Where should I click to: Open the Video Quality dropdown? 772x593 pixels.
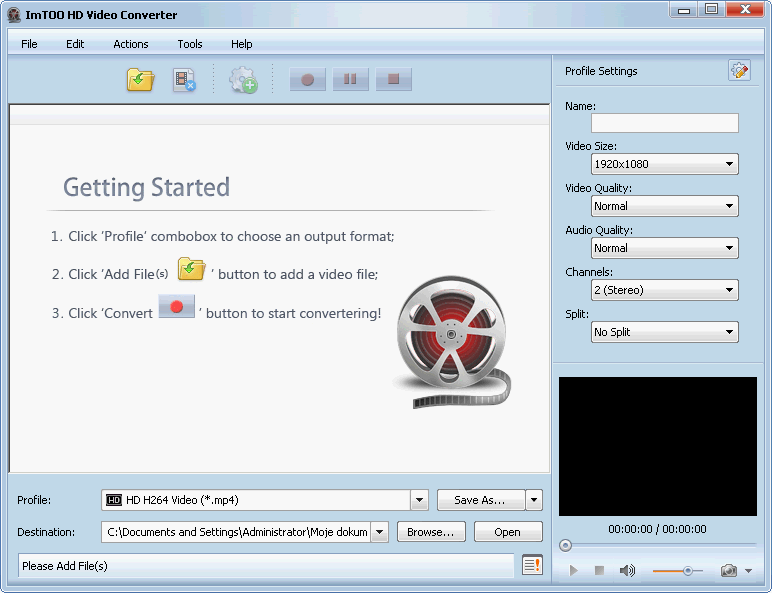(664, 206)
